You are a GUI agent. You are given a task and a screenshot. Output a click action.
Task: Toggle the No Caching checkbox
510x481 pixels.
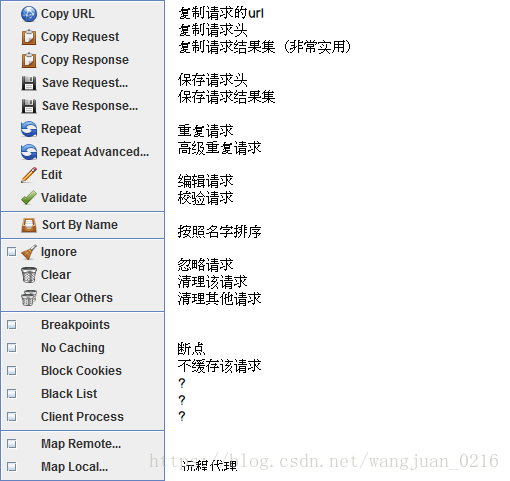pyautogui.click(x=12, y=348)
